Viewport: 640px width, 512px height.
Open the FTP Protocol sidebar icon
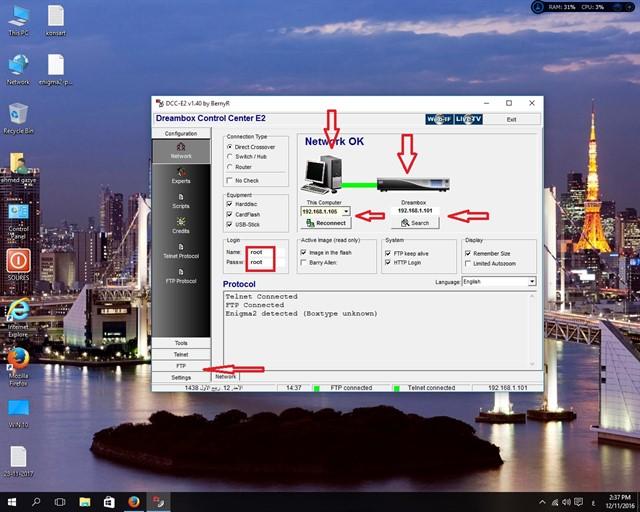[181, 272]
